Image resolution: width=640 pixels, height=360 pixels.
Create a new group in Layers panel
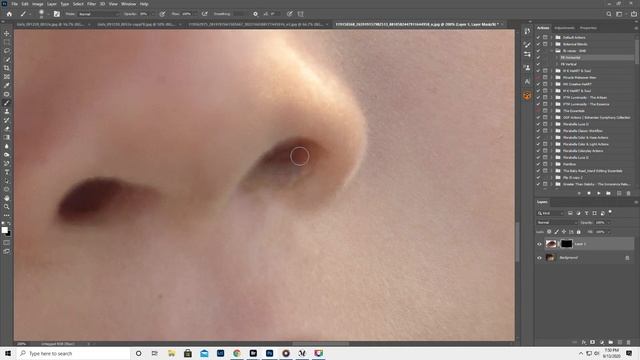pos(611,342)
